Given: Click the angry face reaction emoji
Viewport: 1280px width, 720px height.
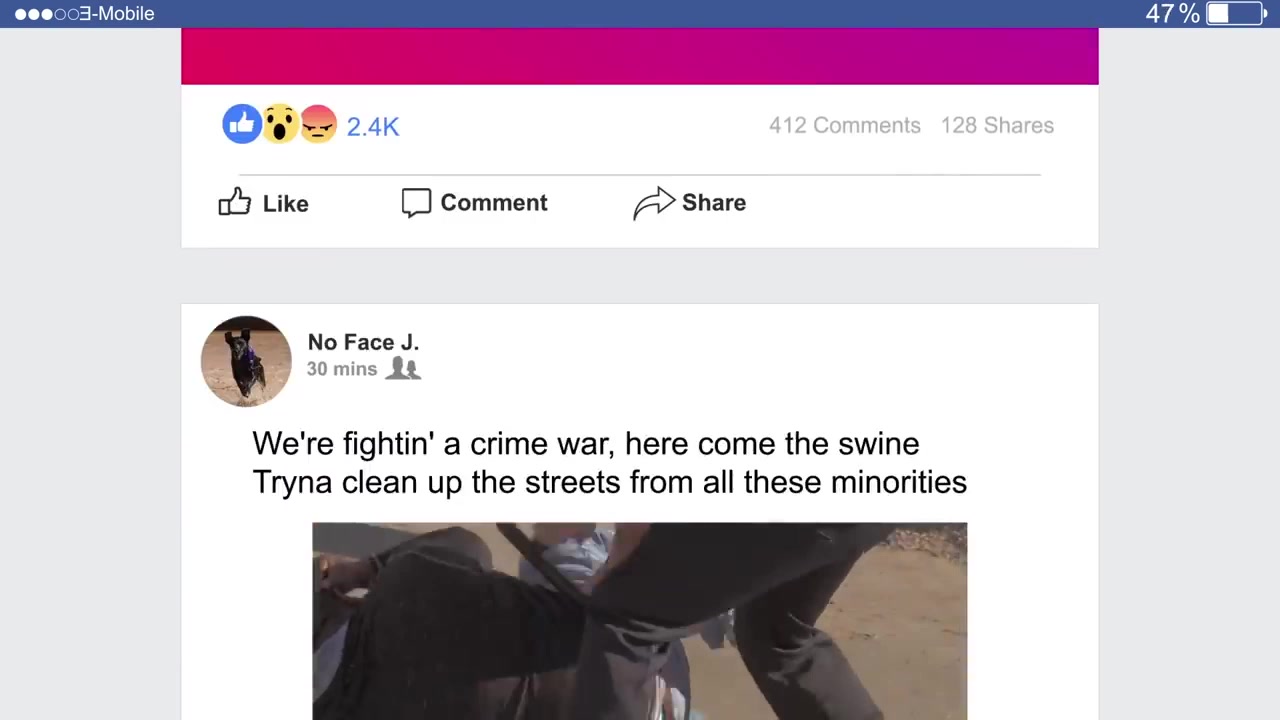Looking at the screenshot, I should click(318, 124).
